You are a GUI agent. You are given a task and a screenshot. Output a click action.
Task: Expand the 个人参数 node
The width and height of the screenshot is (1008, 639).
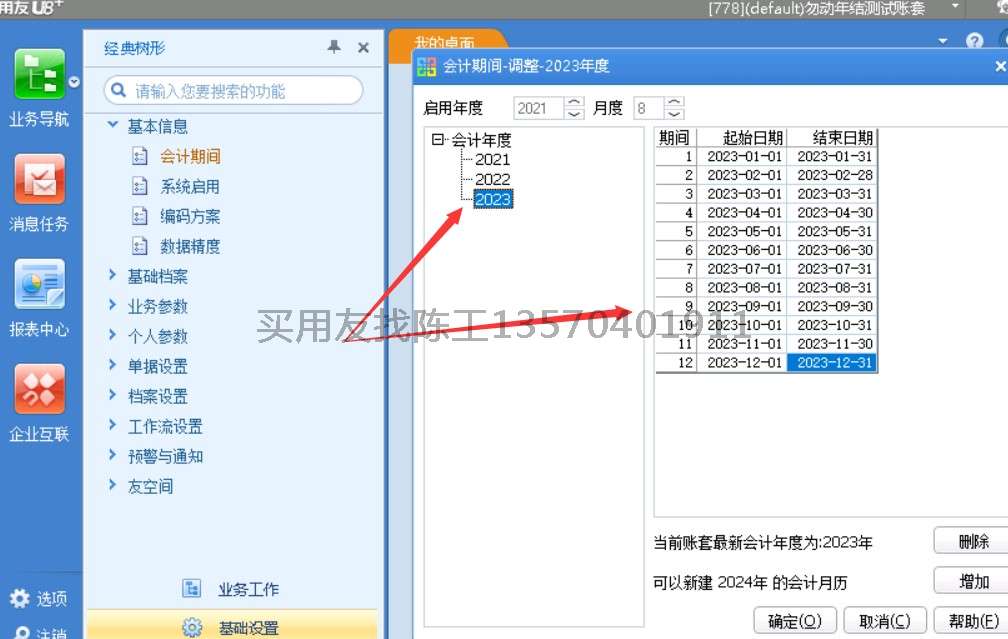112,335
